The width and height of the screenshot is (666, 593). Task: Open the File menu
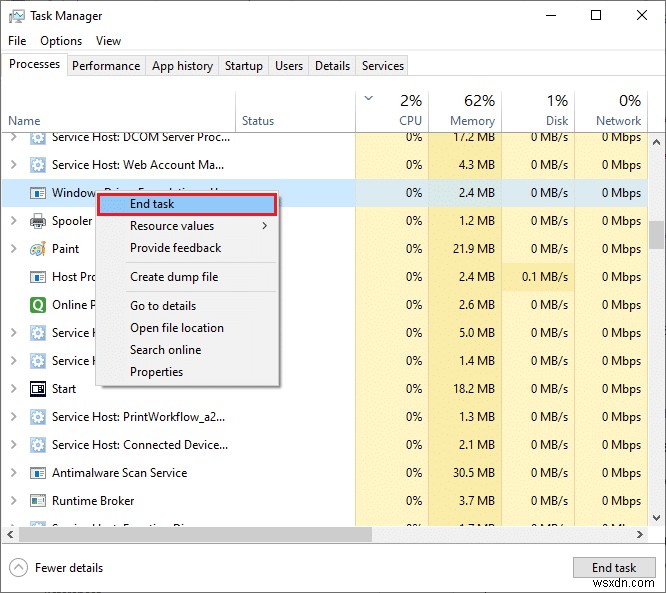17,41
